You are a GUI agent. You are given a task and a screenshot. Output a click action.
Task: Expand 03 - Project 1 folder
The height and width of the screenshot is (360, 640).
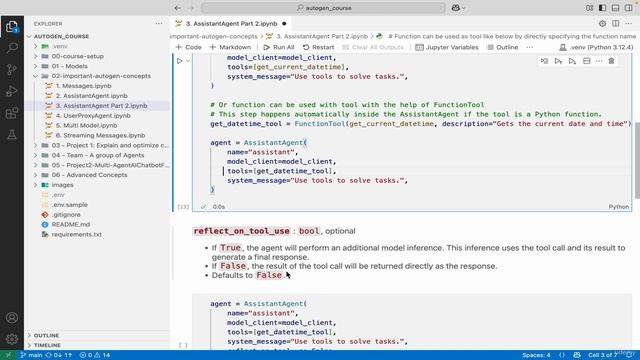coord(110,145)
